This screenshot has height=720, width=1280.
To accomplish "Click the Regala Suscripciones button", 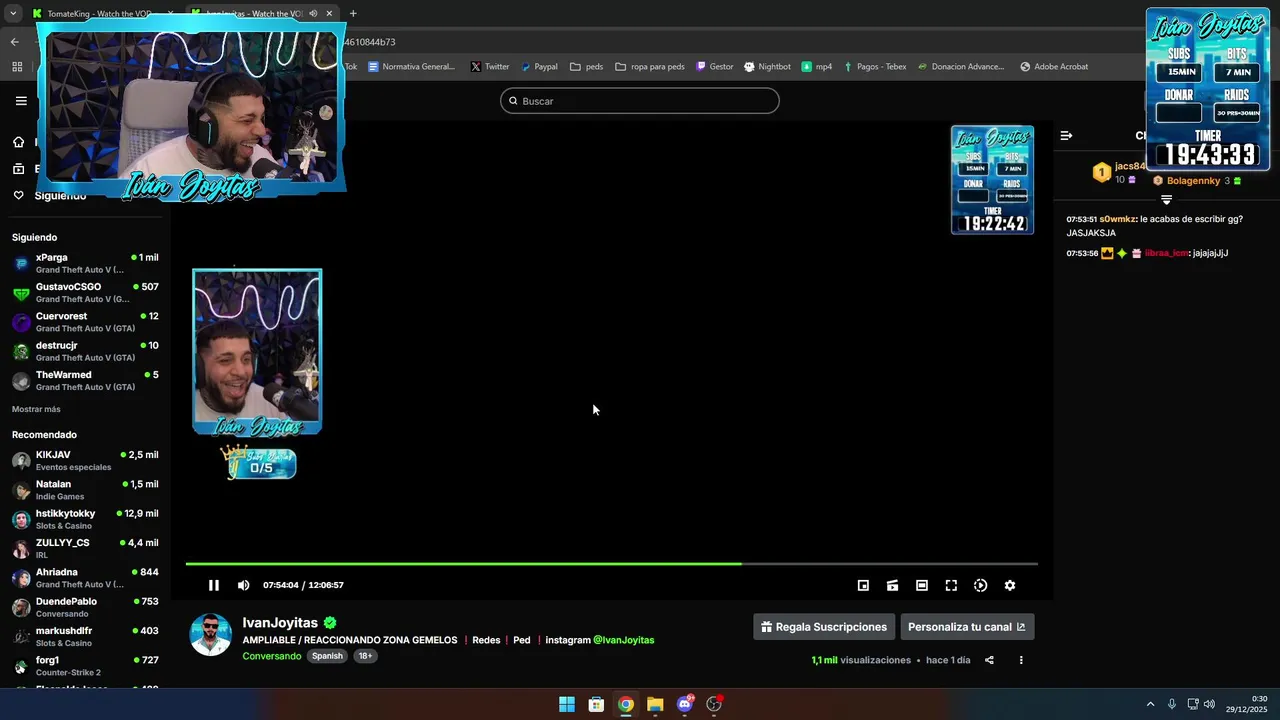I will (x=824, y=627).
